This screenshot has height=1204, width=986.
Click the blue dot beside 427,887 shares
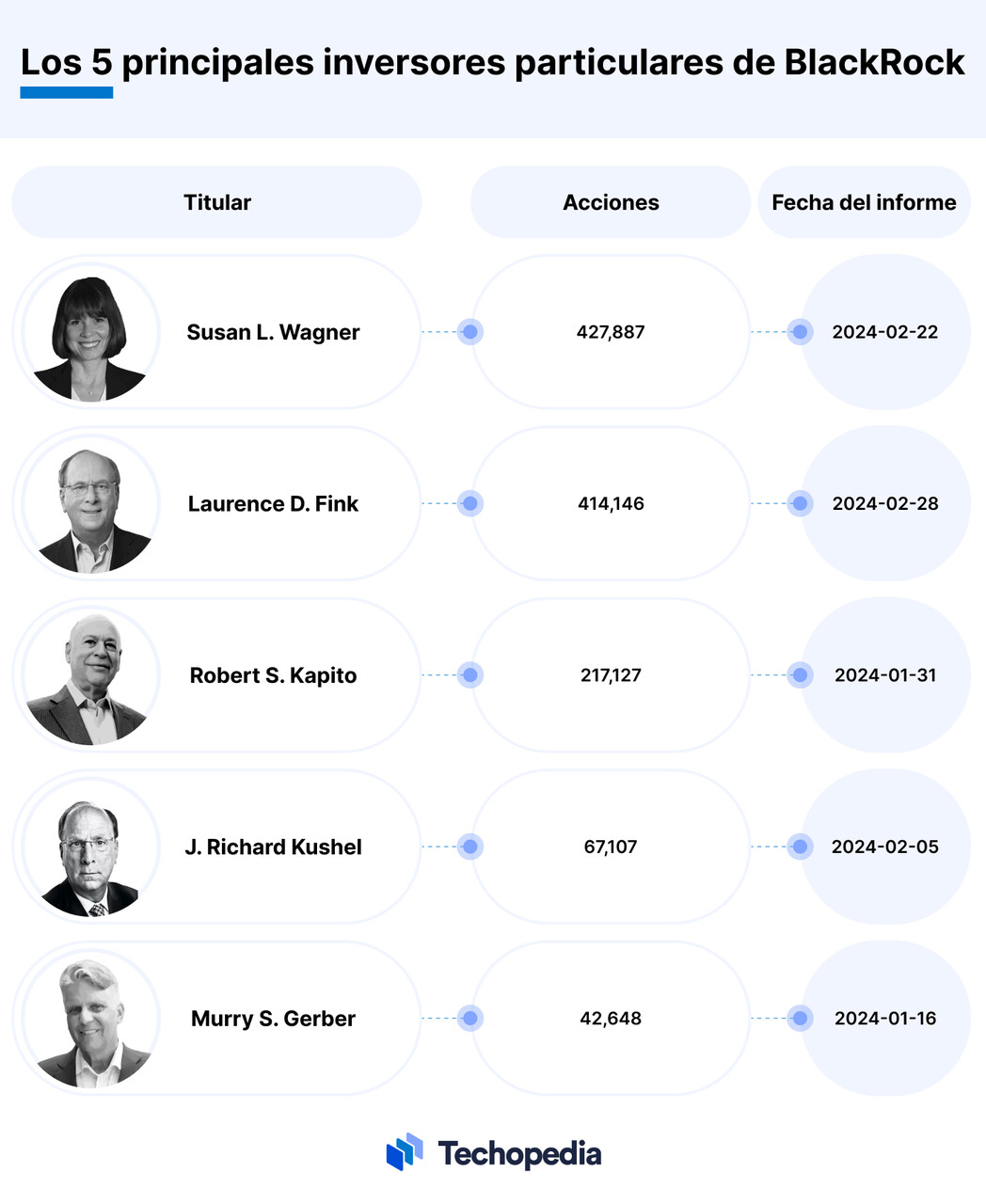coord(470,332)
